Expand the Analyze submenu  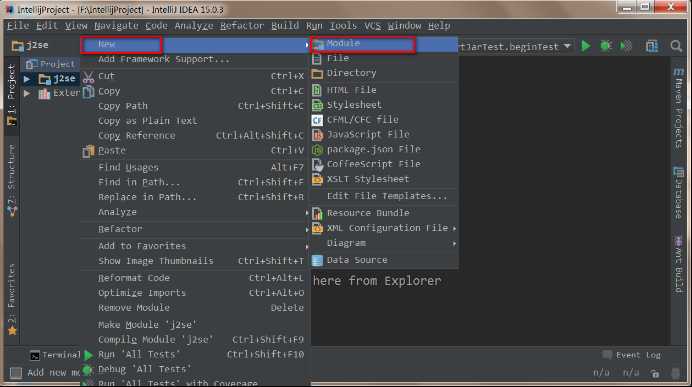[306, 213]
